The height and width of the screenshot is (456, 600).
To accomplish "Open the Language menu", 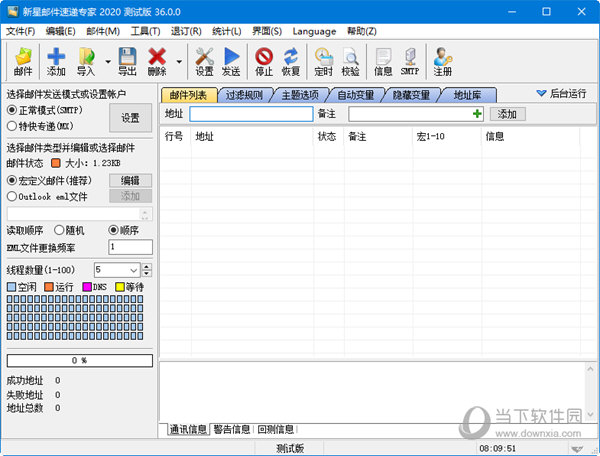I will pyautogui.click(x=314, y=31).
